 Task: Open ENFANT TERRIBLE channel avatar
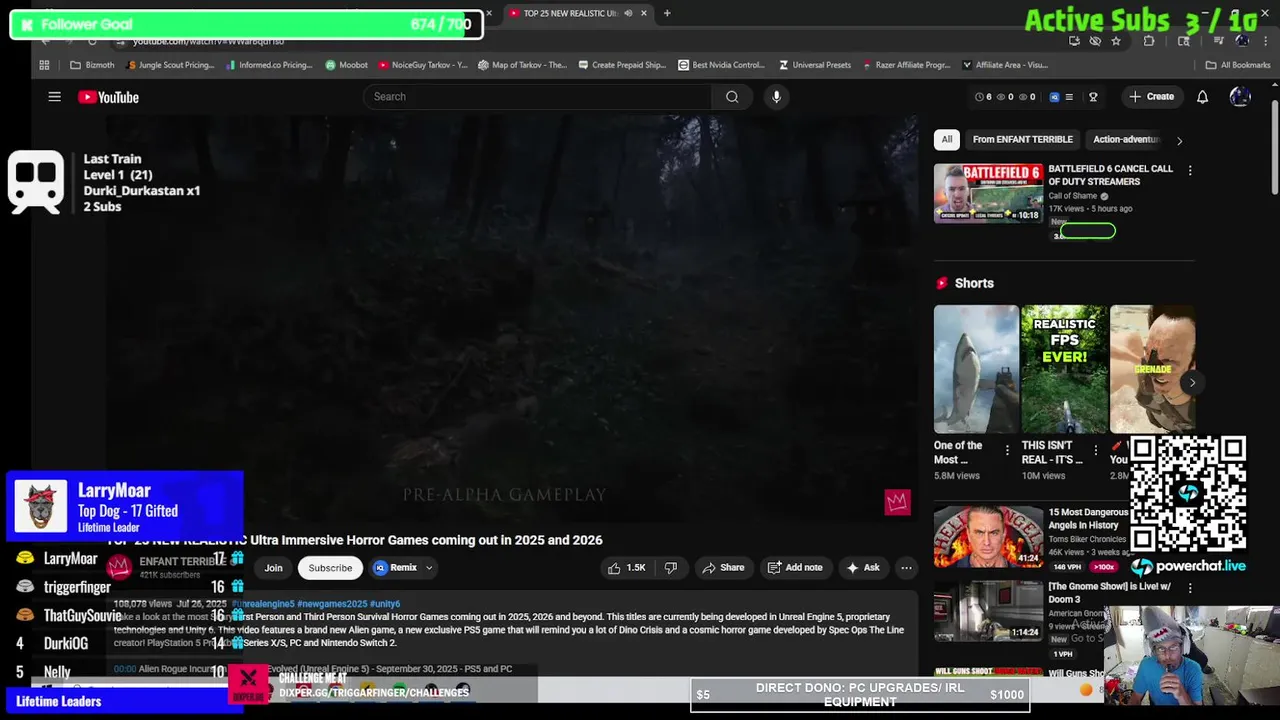click(119, 568)
